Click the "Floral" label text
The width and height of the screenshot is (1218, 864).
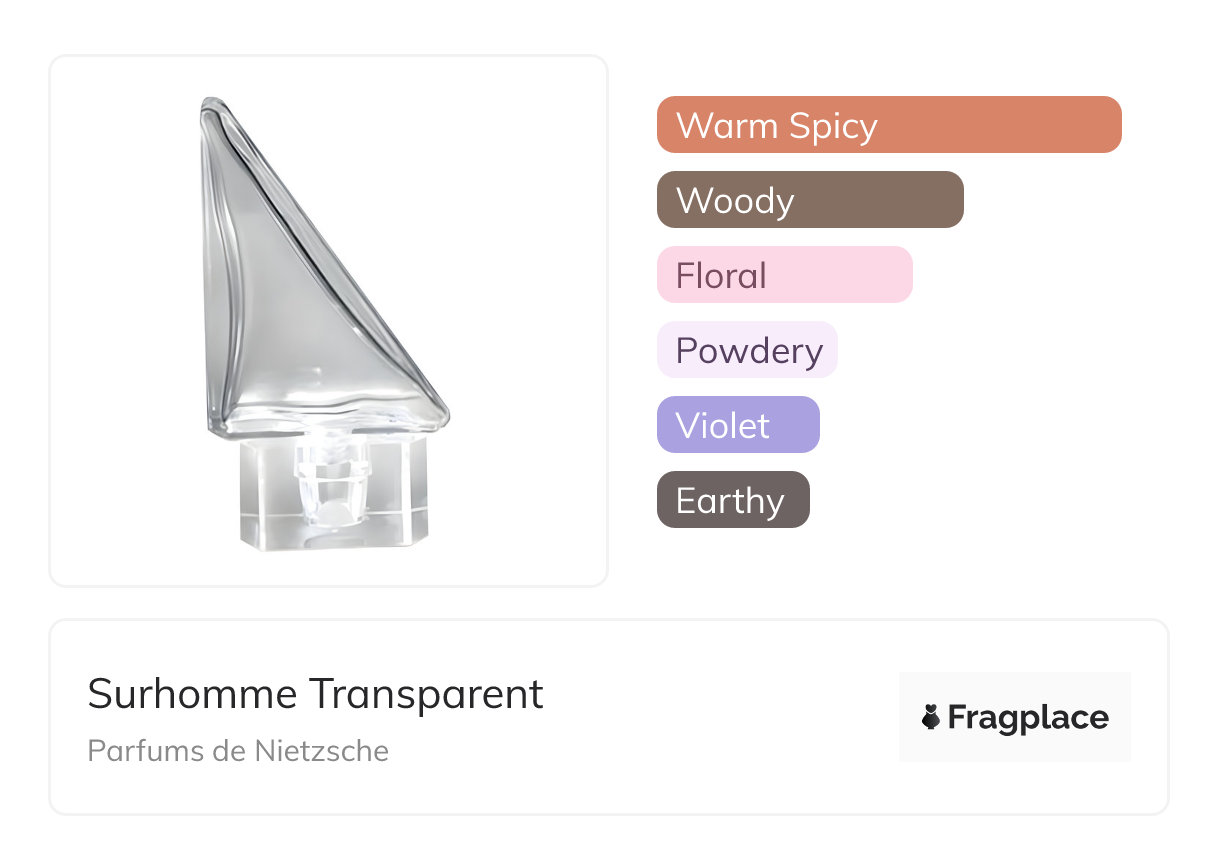click(x=720, y=276)
